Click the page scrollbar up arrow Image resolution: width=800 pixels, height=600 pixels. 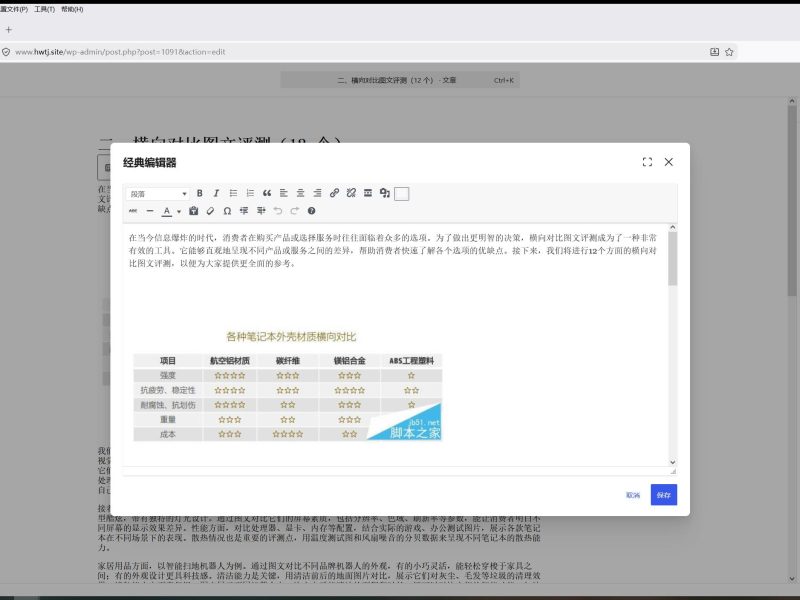[x=792, y=101]
